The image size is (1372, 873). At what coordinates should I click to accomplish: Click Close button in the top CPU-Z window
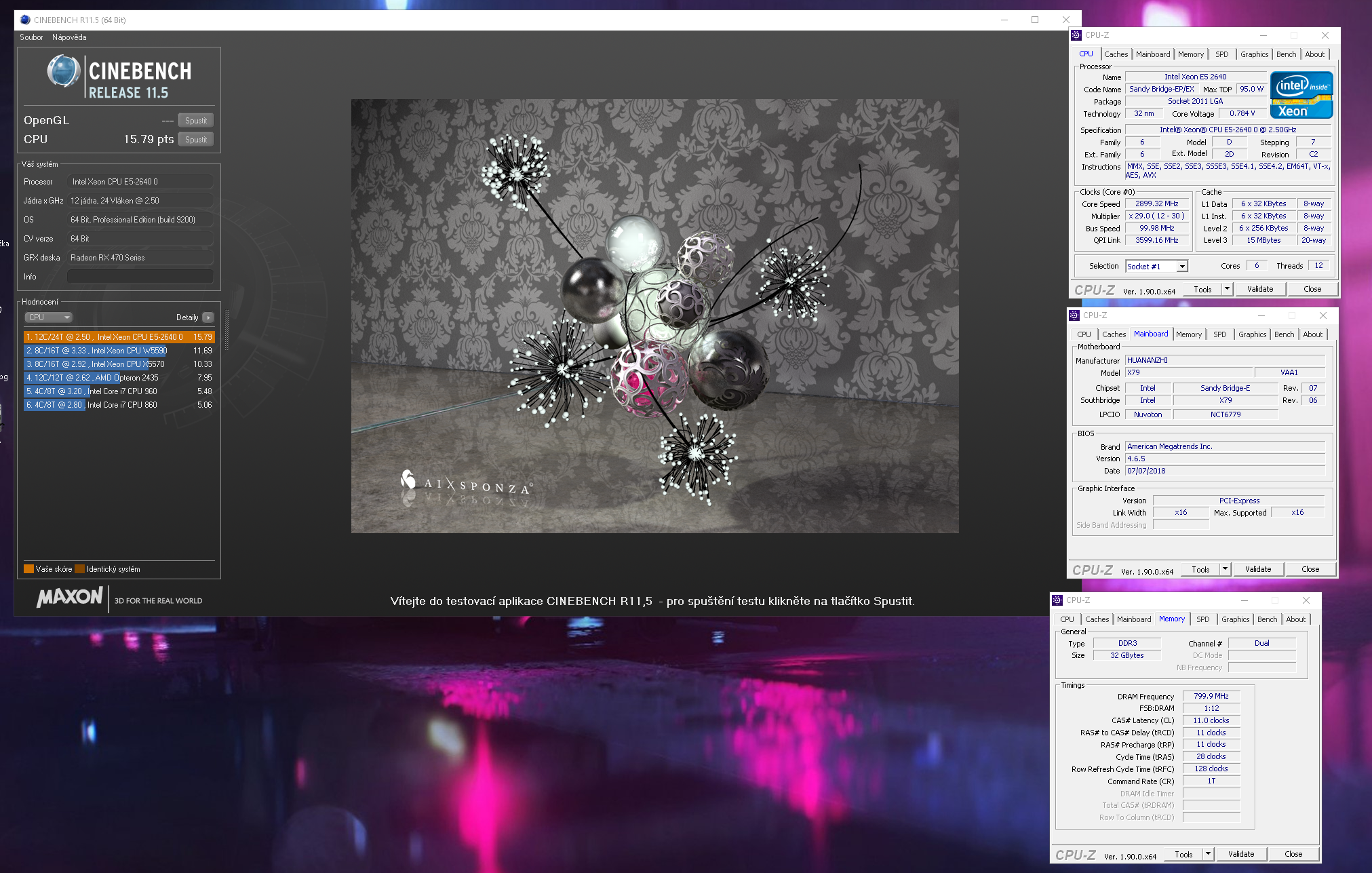1312,290
